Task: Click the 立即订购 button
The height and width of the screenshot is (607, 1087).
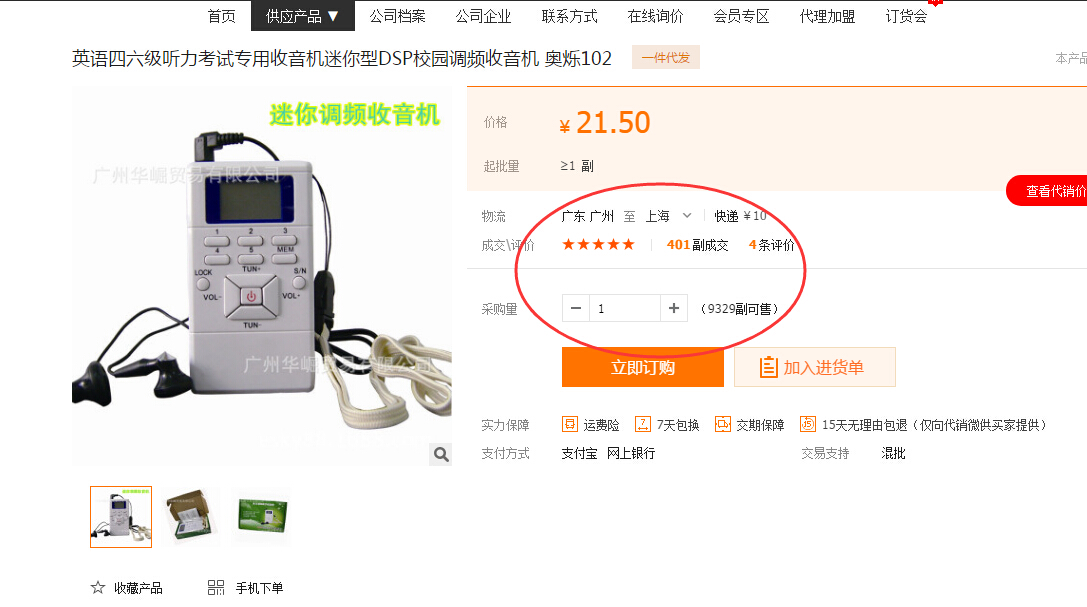Action: point(643,367)
